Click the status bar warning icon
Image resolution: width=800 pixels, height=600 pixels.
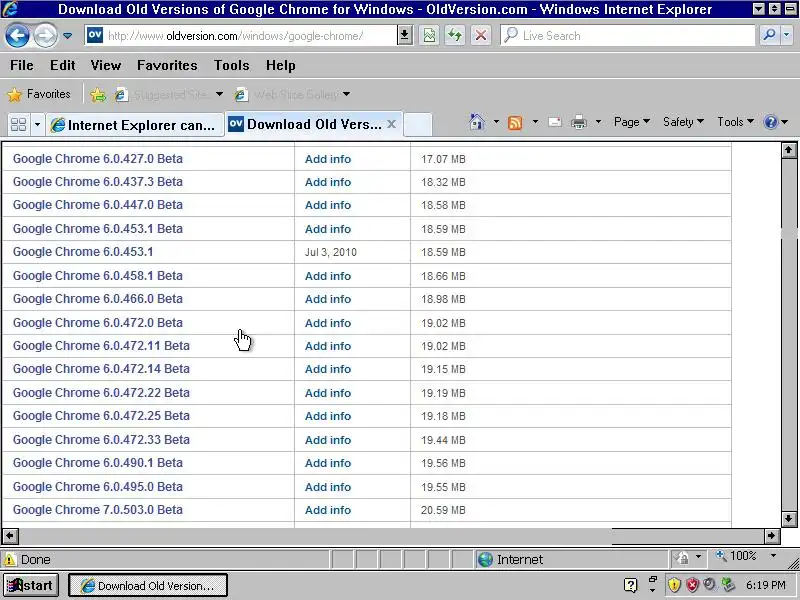pyautogui.click(x=10, y=560)
